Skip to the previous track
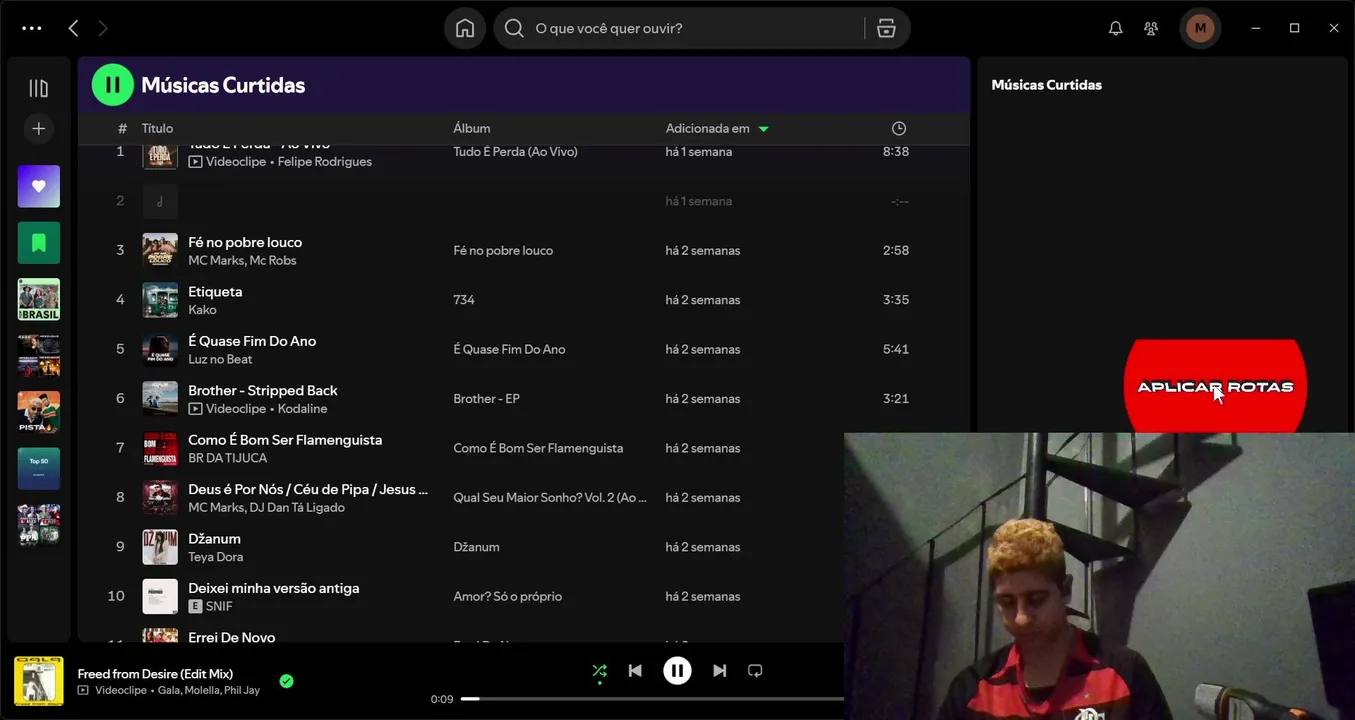Image resolution: width=1355 pixels, height=720 pixels. (635, 671)
